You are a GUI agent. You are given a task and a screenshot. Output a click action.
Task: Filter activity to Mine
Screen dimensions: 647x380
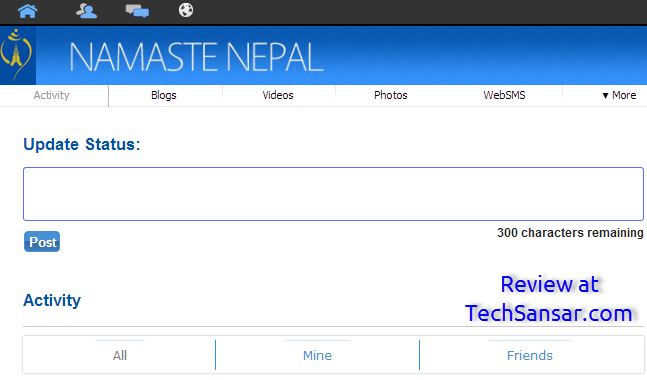317,355
